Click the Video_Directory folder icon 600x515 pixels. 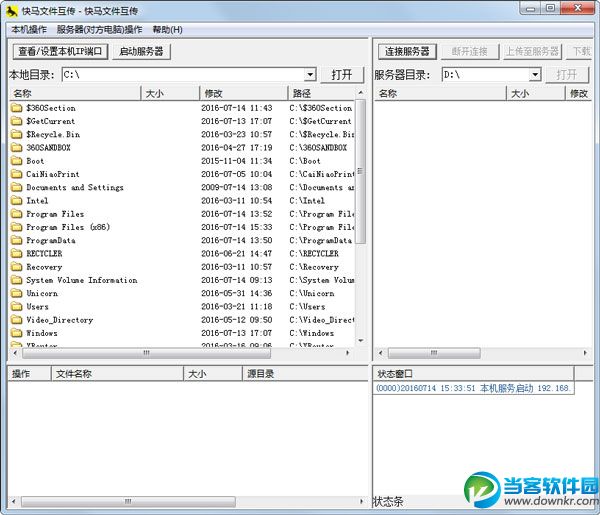point(16,320)
